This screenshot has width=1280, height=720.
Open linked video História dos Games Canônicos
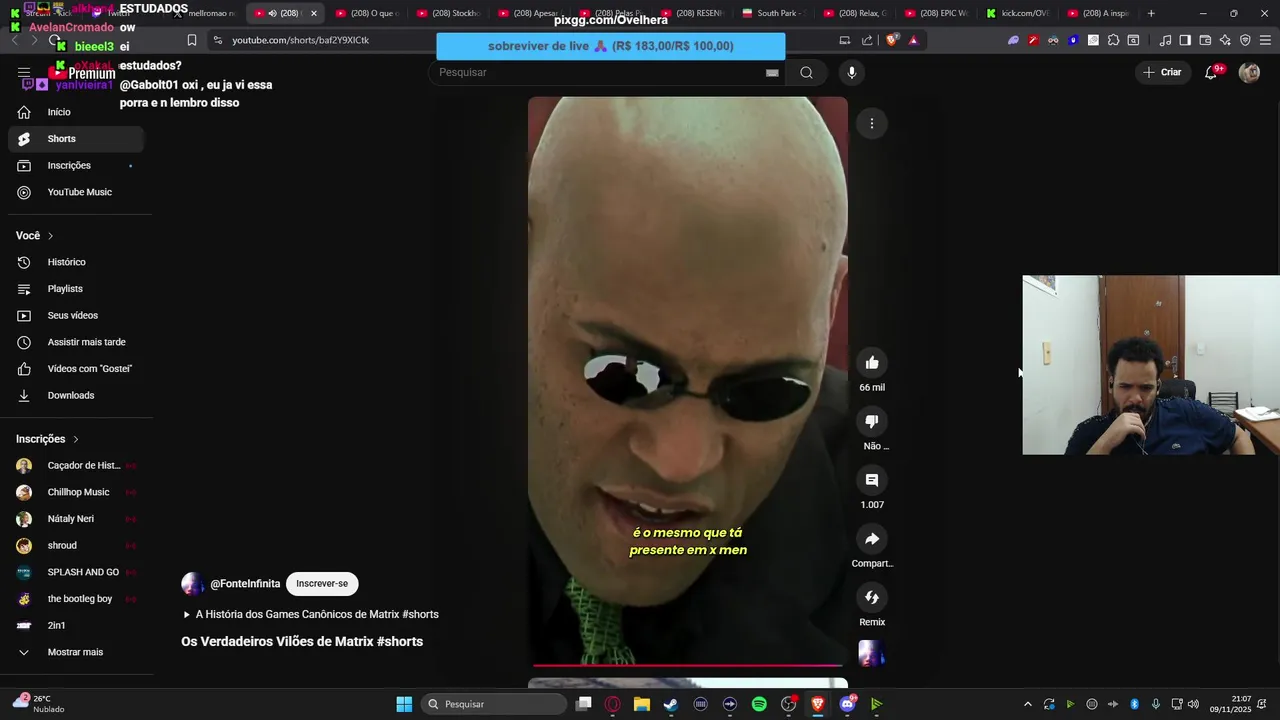pos(311,614)
